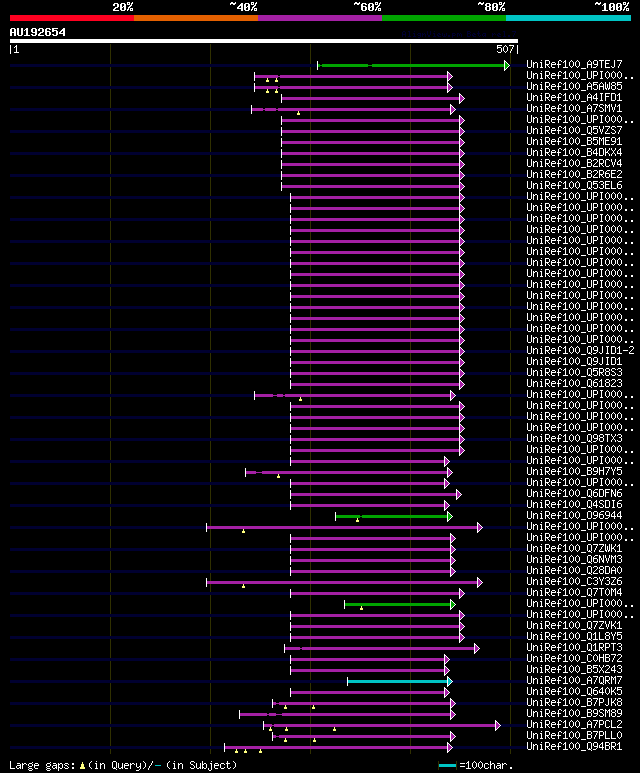Select the UniRef100_B5X243 label
The image size is (640, 773).
574,669
